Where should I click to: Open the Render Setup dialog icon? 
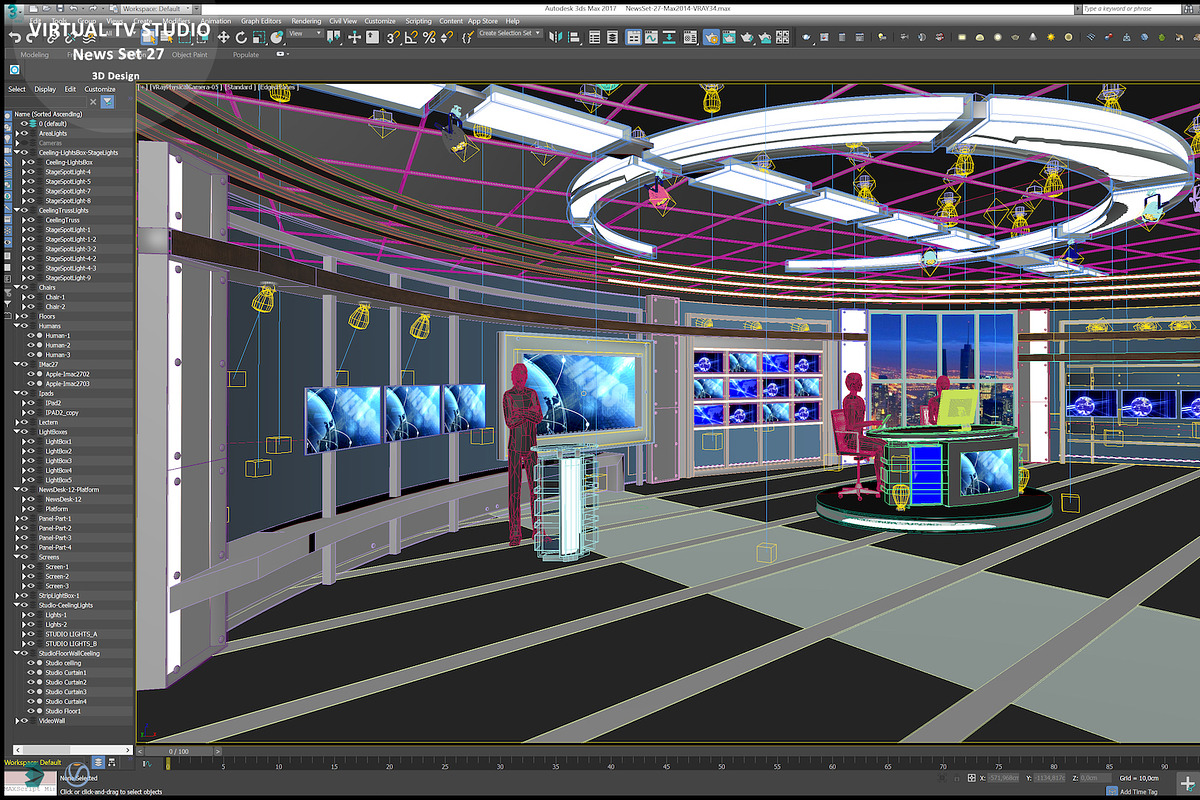click(710, 37)
